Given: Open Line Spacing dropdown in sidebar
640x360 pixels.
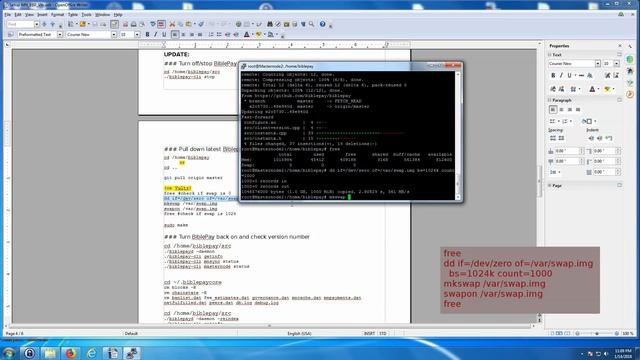Looking at the screenshot, I should point(555,172).
